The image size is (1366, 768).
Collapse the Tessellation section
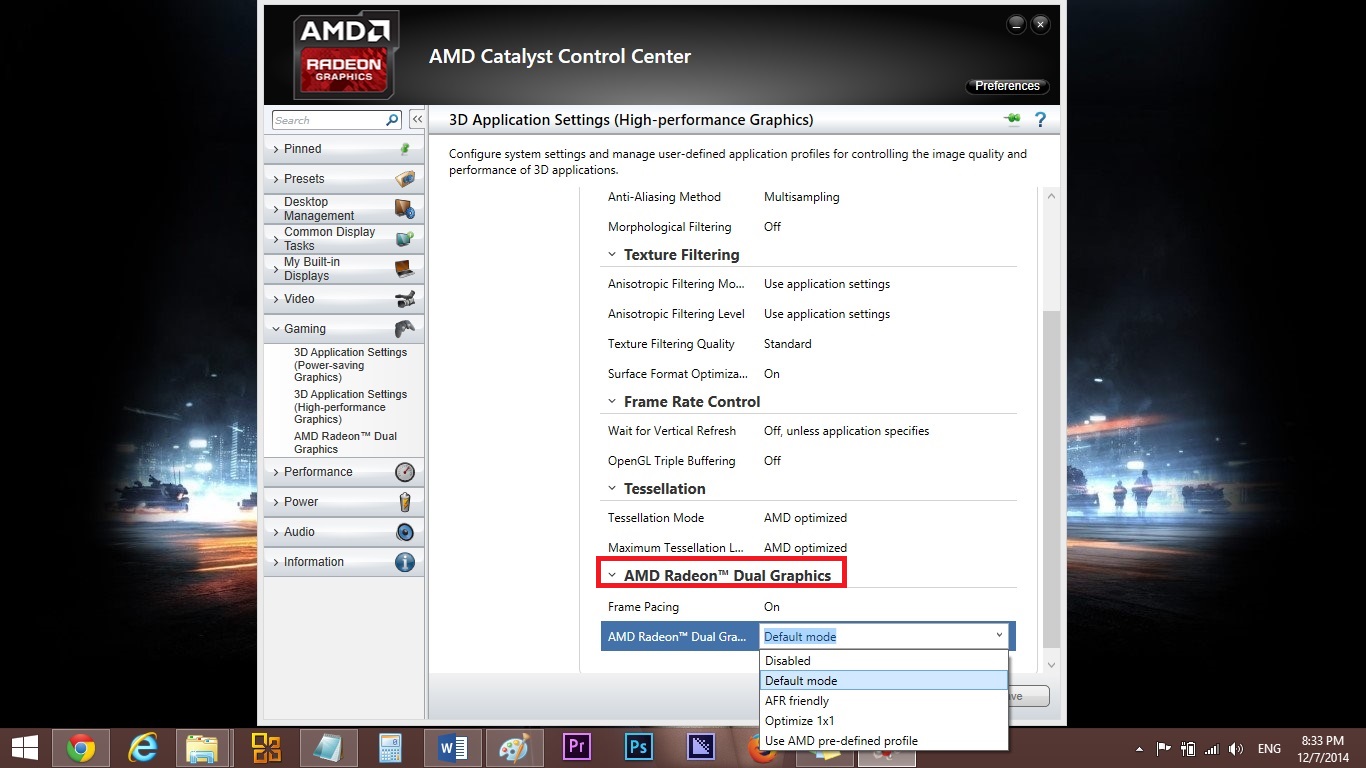[612, 489]
